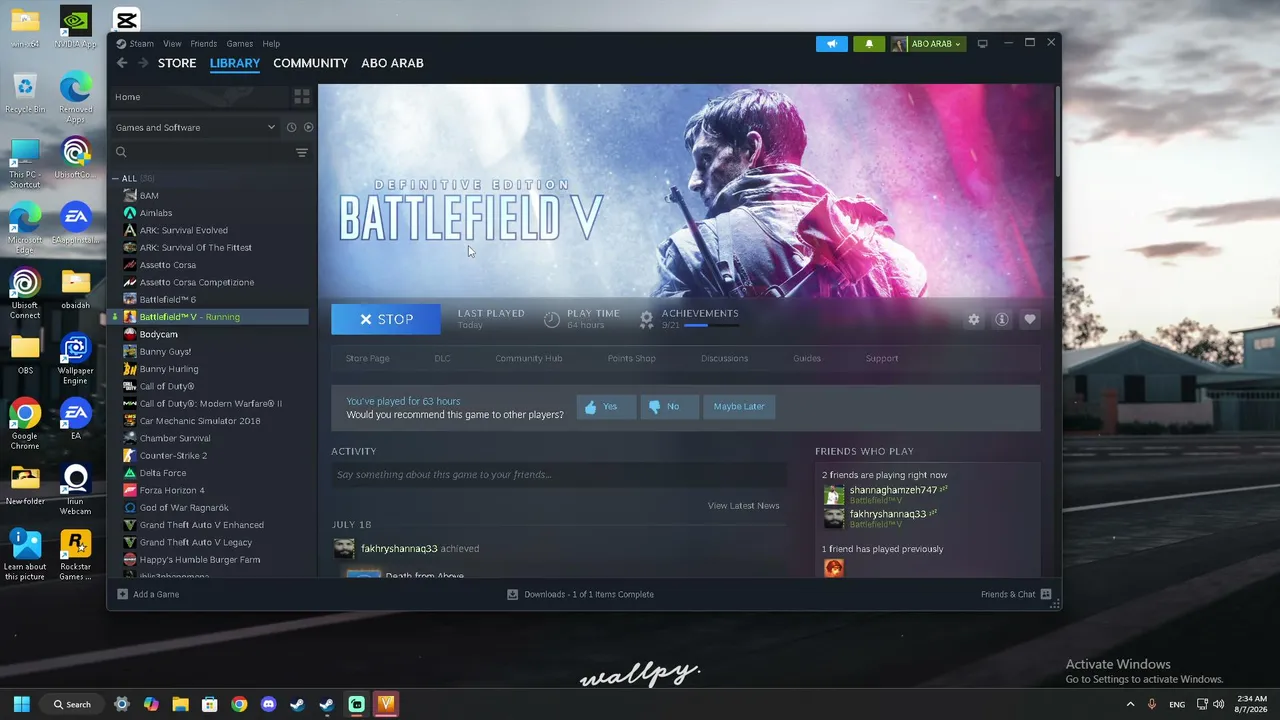The height and width of the screenshot is (720, 1280).
Task: Open the Community Hub link
Action: click(529, 358)
